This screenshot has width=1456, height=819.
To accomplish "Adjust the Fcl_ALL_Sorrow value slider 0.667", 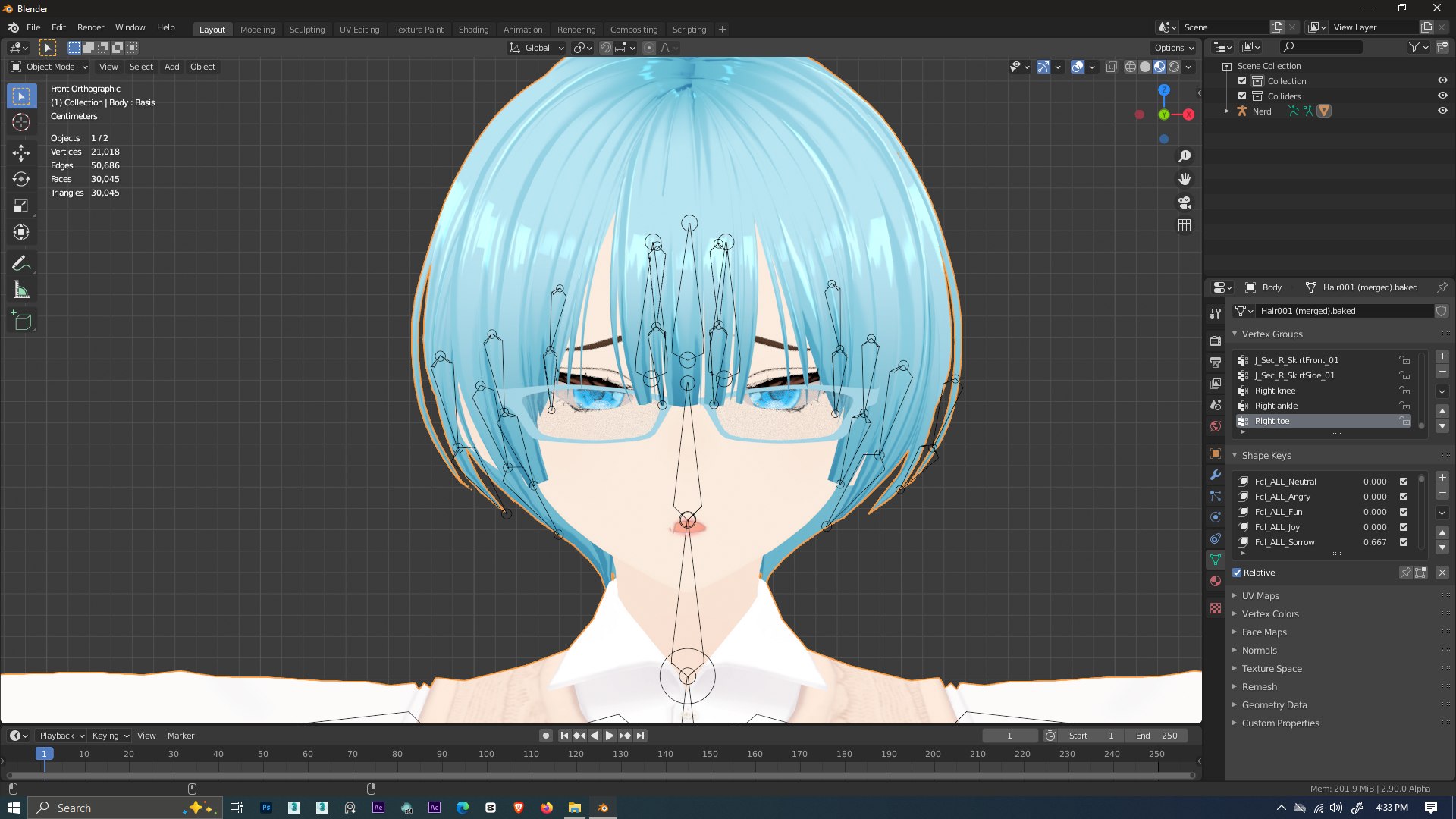I will point(1374,542).
